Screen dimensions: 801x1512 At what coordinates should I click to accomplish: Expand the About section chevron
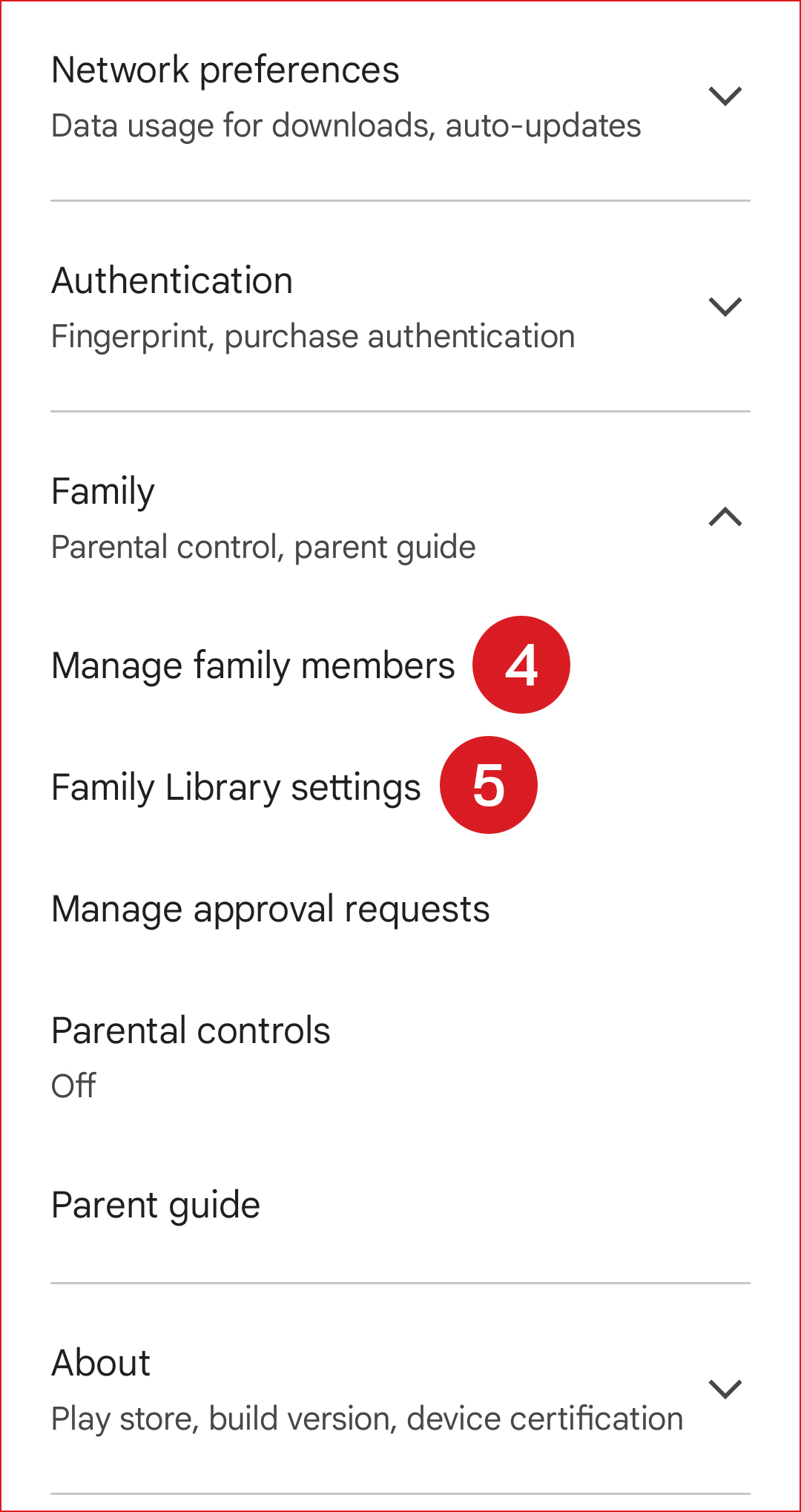coord(725,1389)
